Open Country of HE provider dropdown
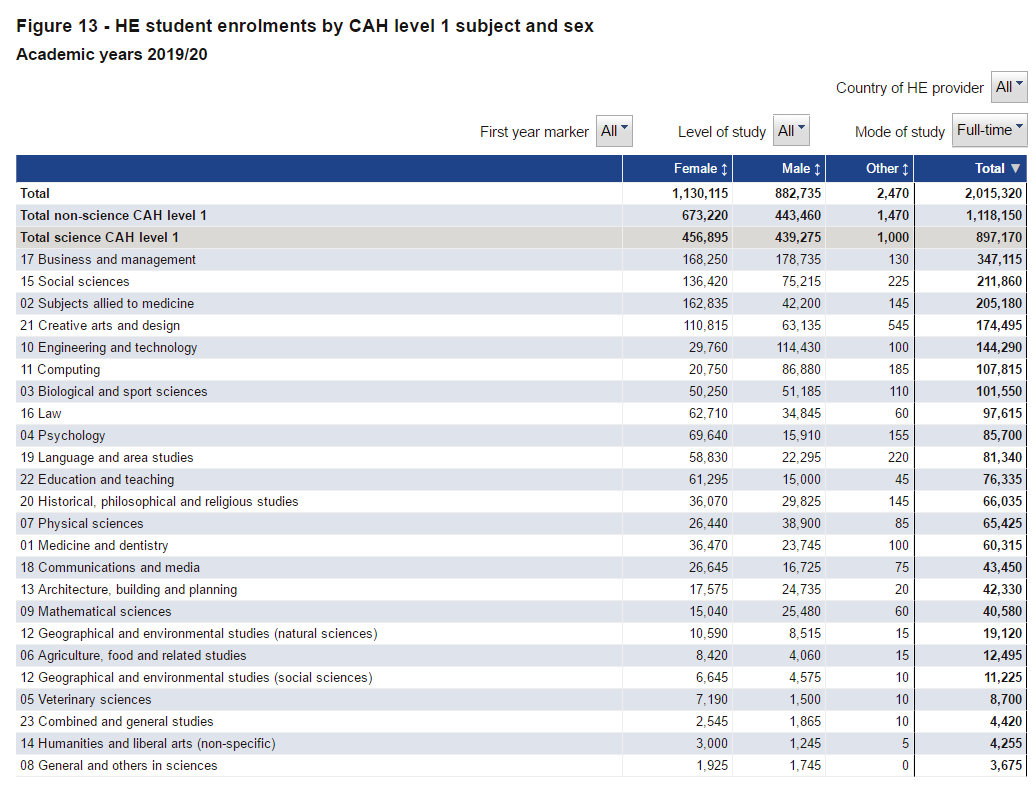This screenshot has height=788, width=1036. tap(1009, 87)
